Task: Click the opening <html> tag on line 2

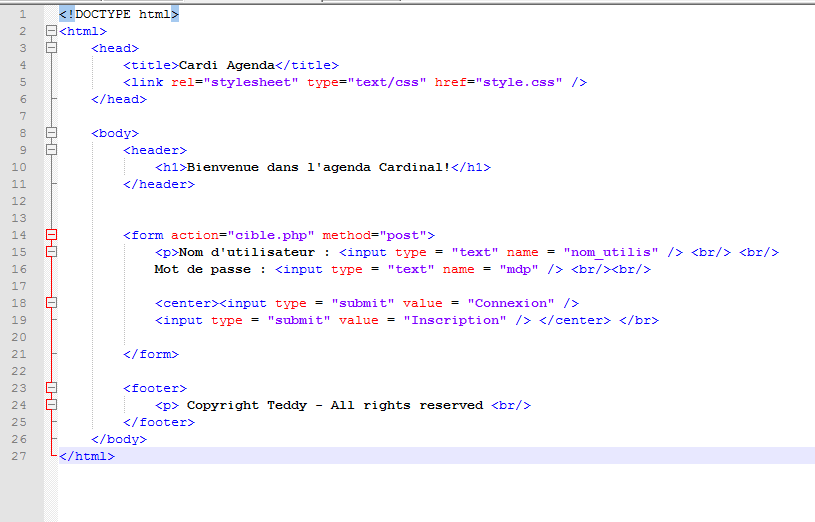Action: point(83,31)
